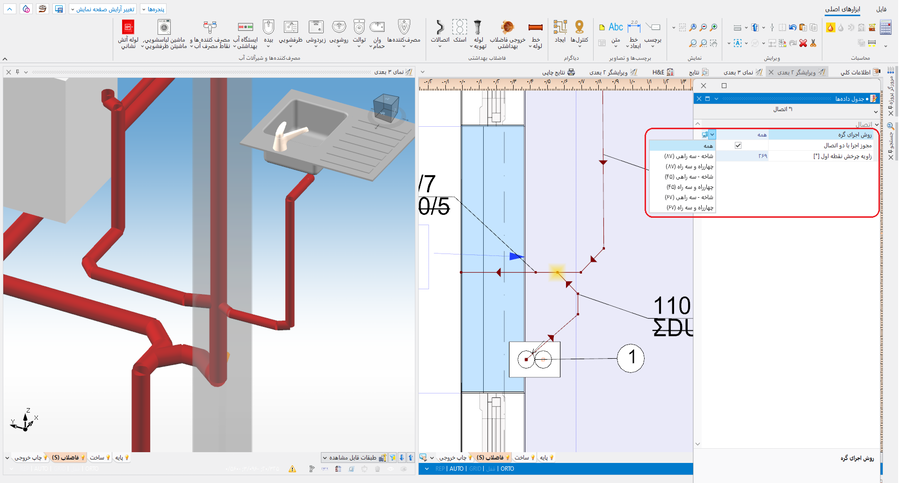The width and height of the screenshot is (900, 483).
Task: Switch to the H&E document tab
Action: (664, 72)
